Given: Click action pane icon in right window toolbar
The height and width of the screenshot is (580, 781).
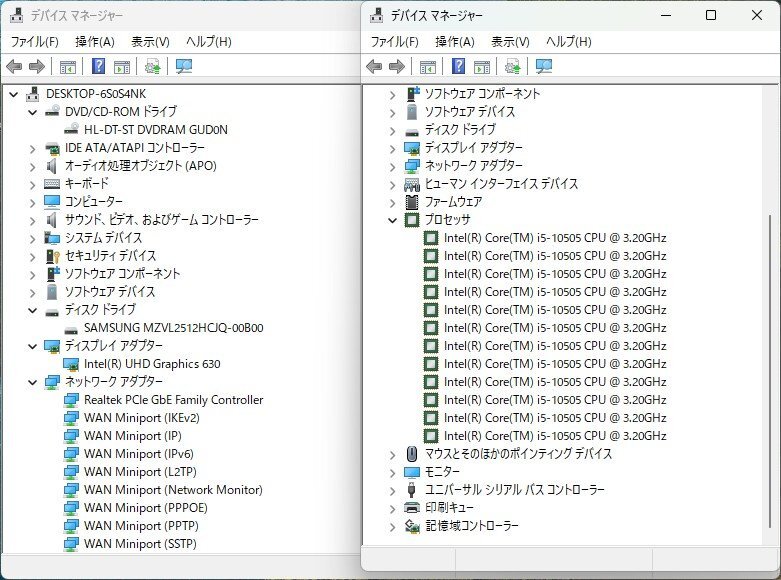Looking at the screenshot, I should click(482, 67).
